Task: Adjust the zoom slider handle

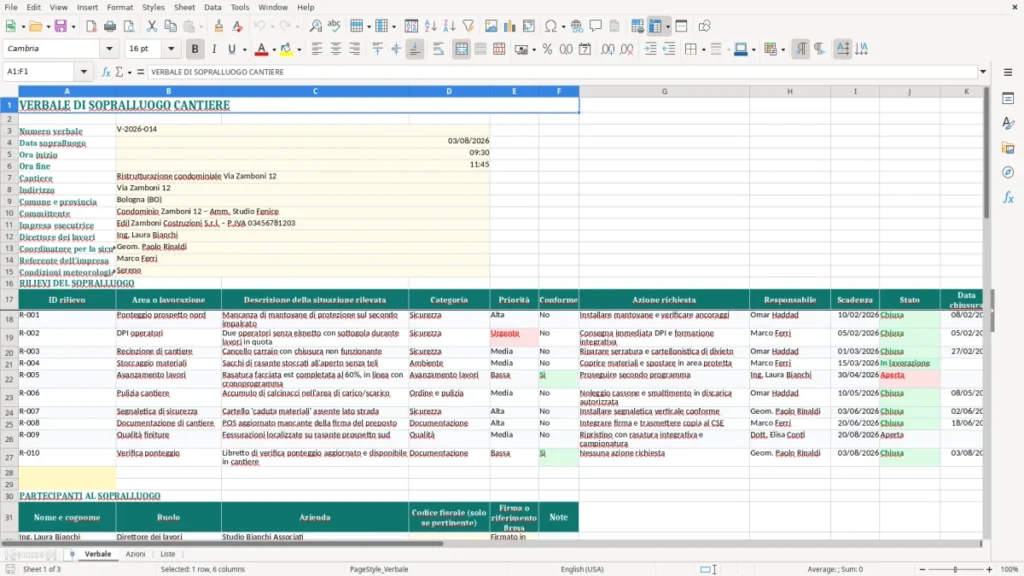Action: click(955, 569)
